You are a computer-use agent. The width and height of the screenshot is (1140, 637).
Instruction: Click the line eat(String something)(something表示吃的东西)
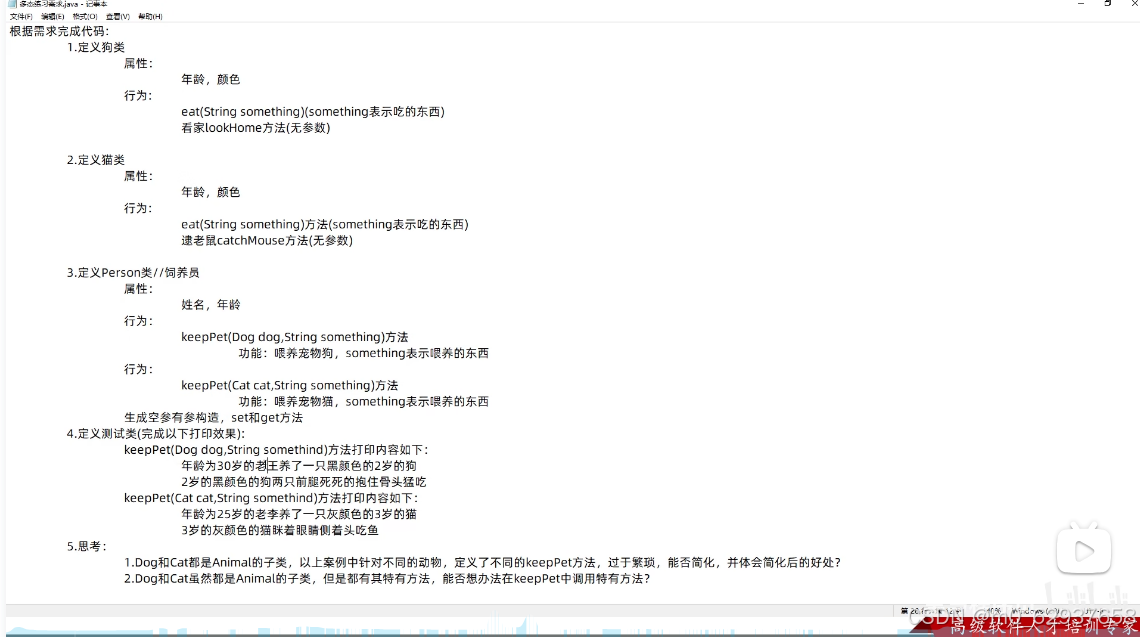tap(313, 111)
